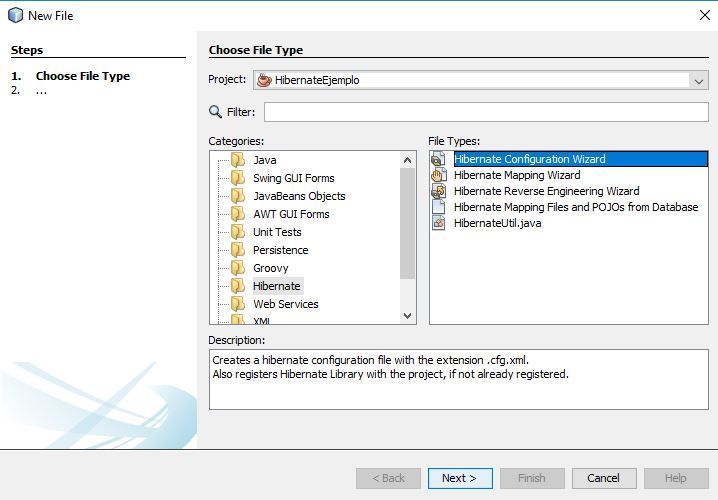Click the New File cube icon
The image size is (718, 500).
[x=15, y=15]
